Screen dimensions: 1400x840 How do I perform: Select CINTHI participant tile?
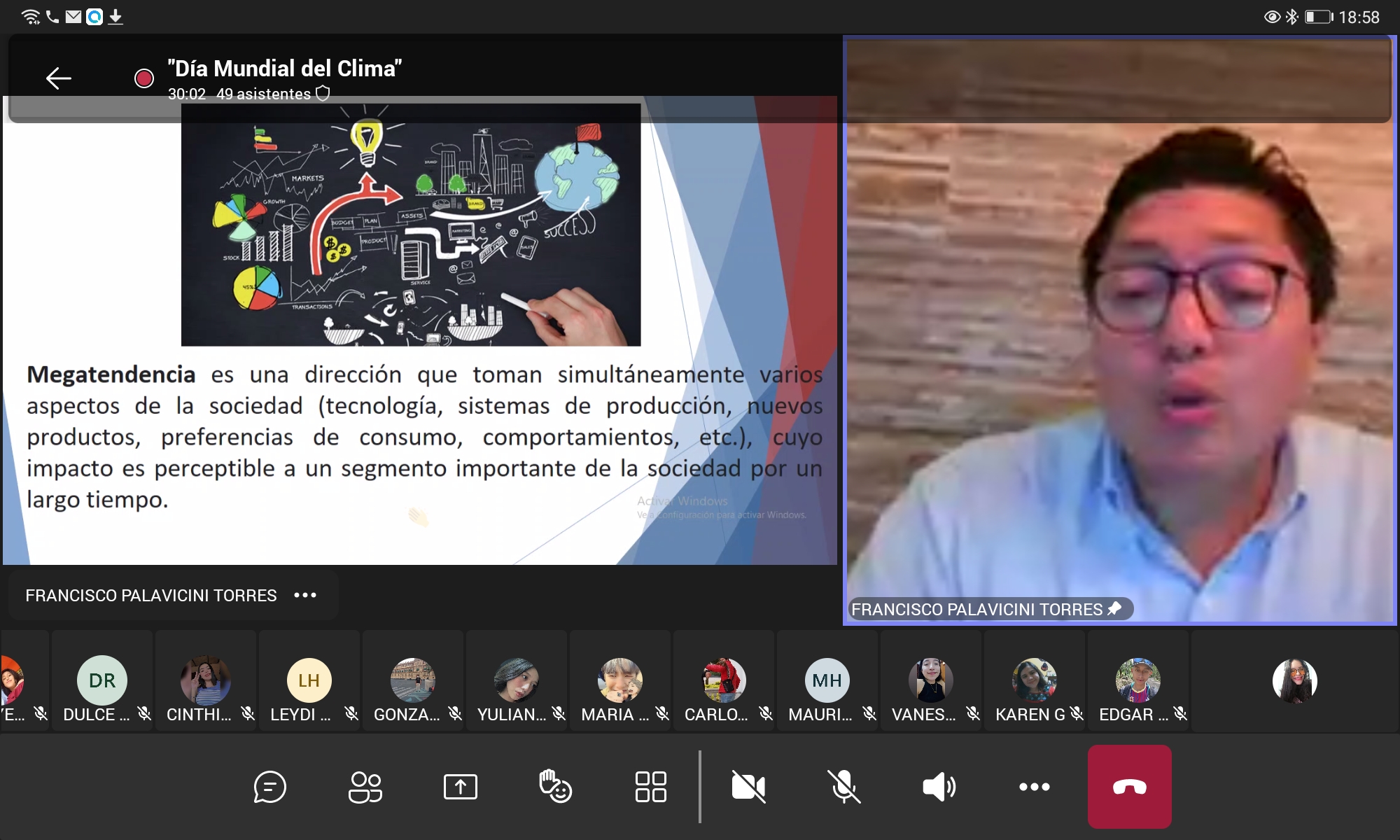point(206,680)
